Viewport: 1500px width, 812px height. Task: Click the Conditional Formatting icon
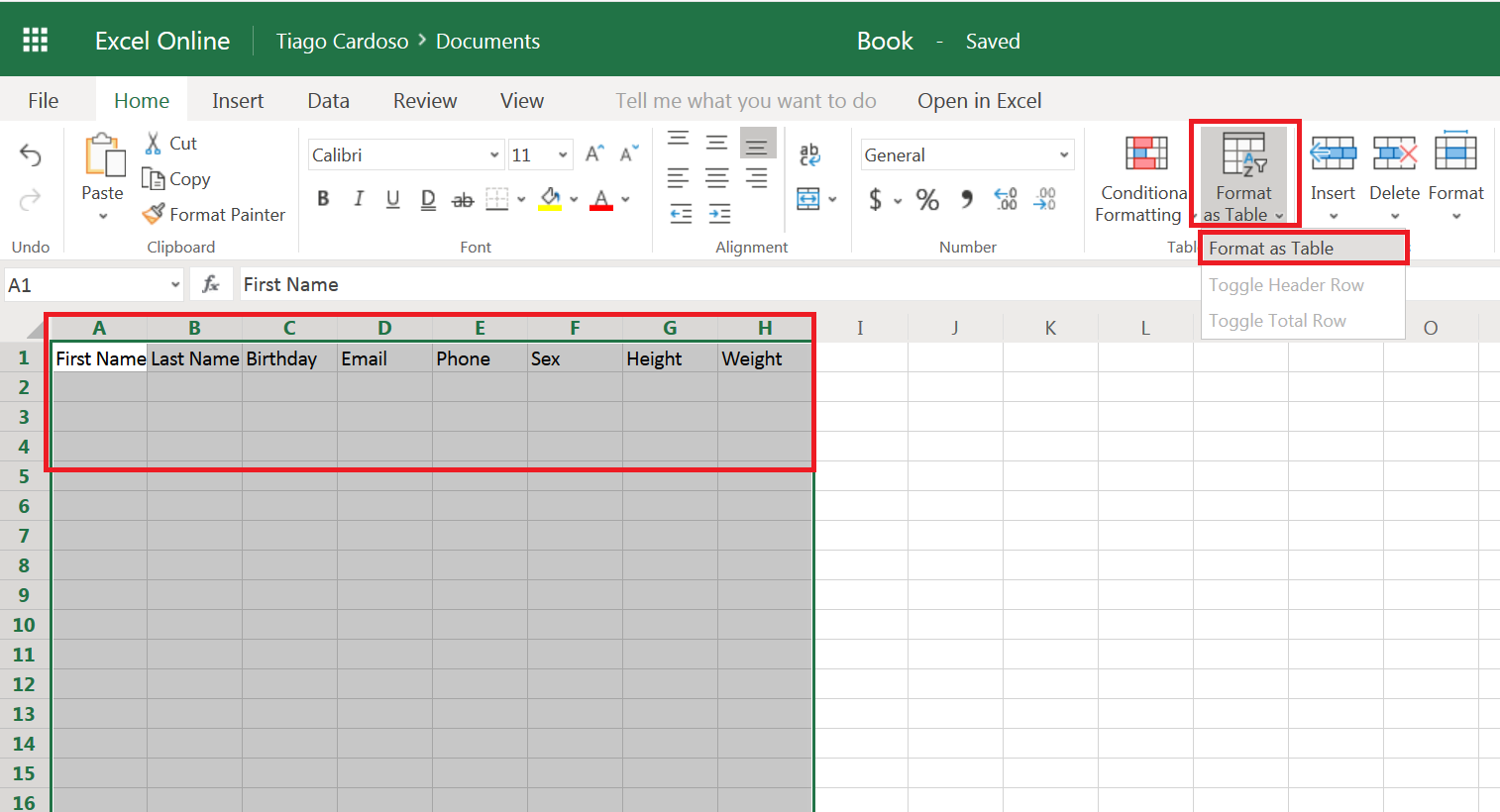1145,154
